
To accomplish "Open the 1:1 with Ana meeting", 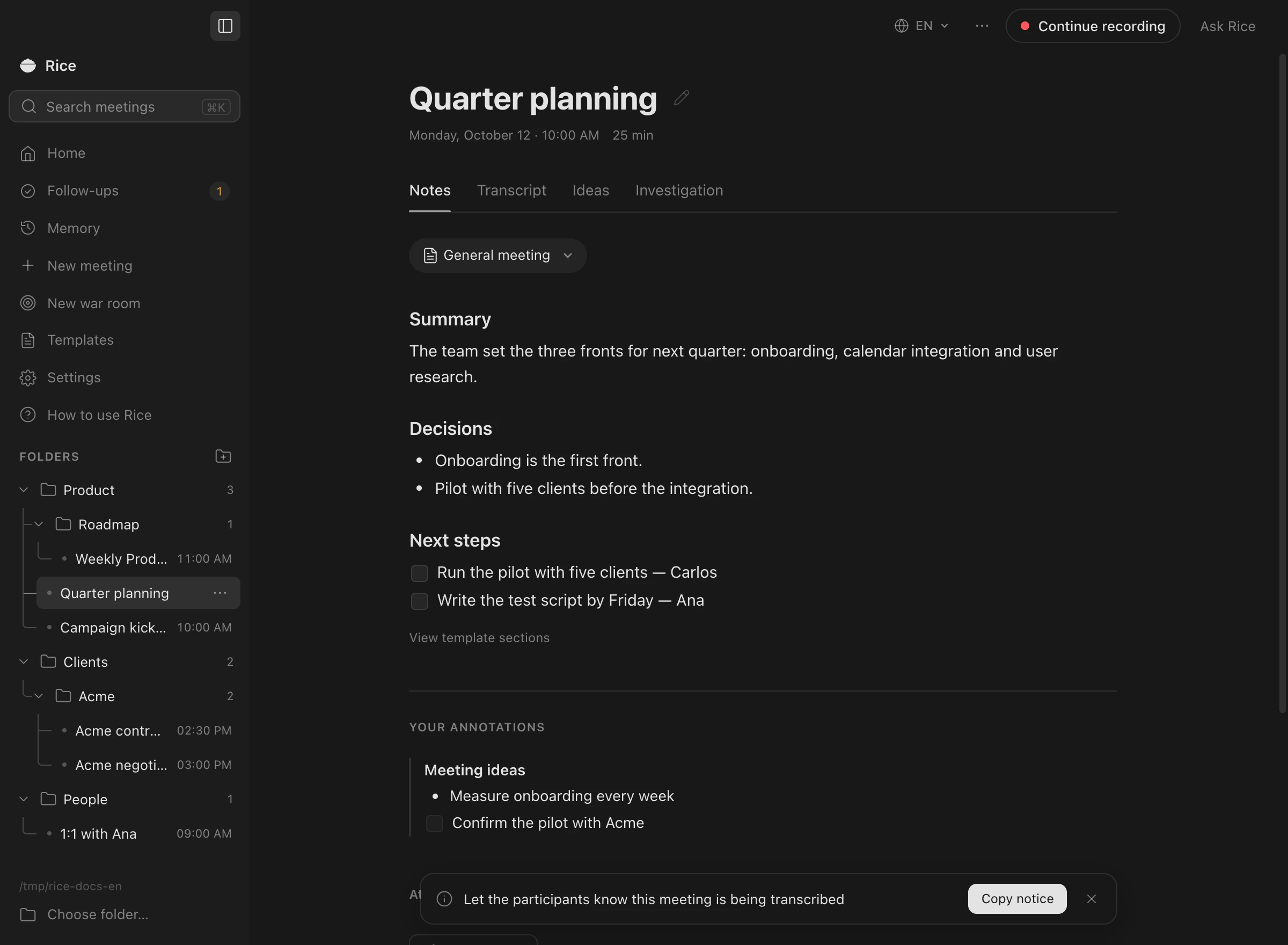I will coord(138,833).
